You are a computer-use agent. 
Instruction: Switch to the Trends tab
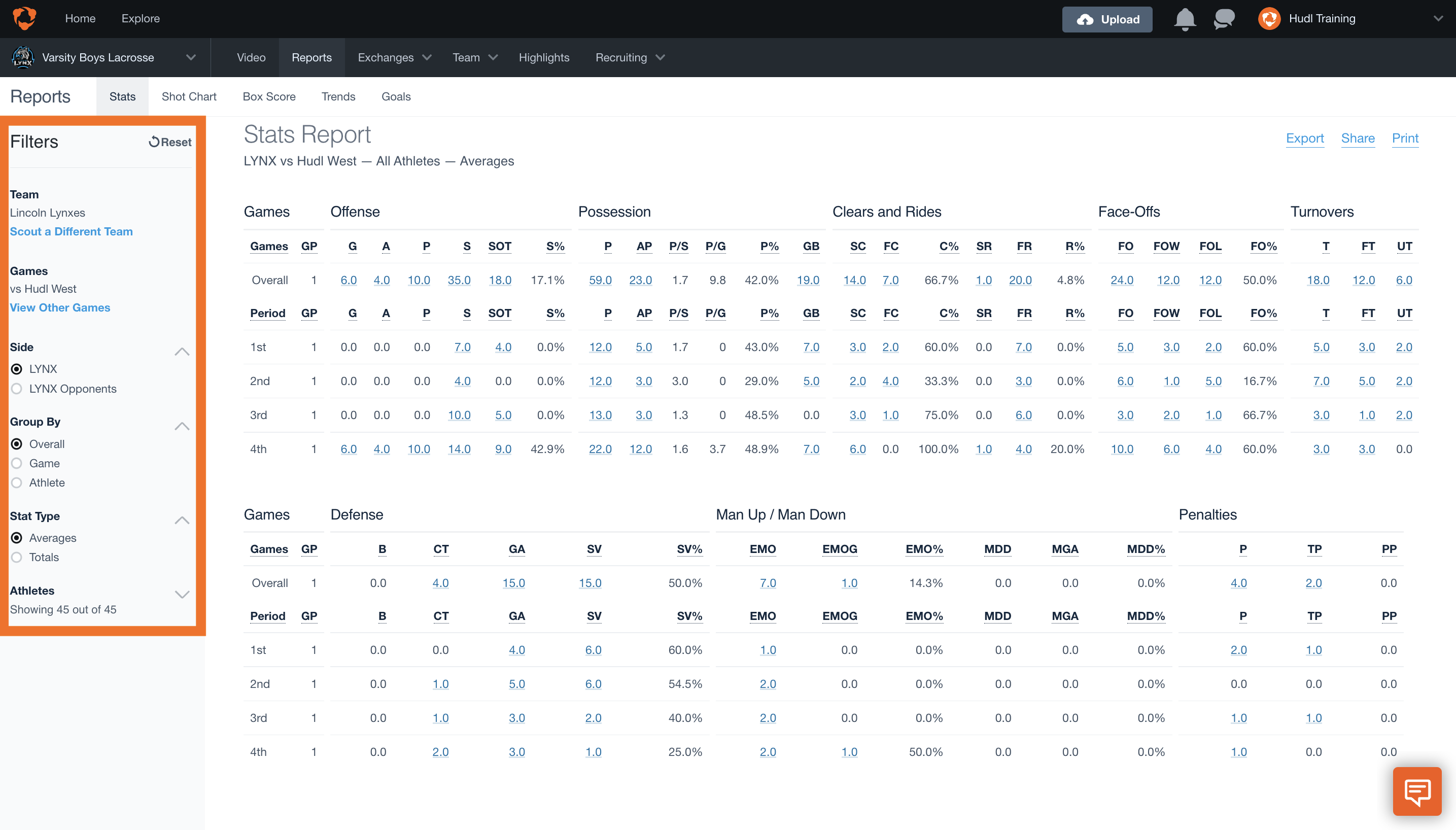(338, 96)
